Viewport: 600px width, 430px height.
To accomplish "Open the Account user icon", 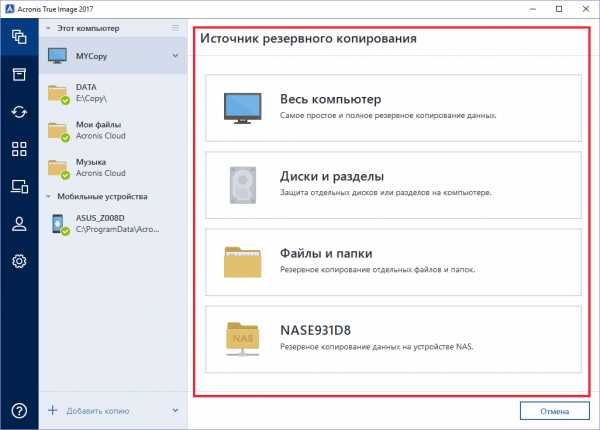I will [x=18, y=223].
